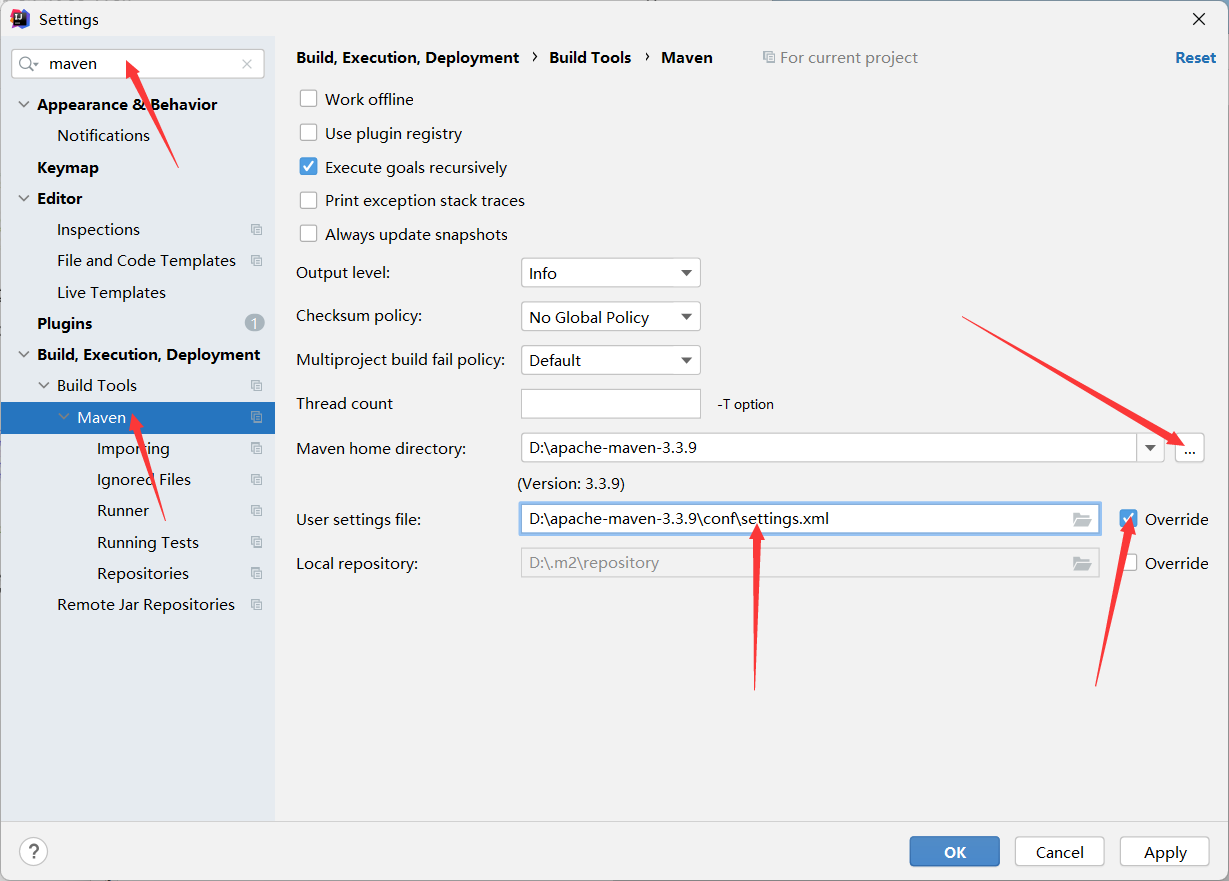
Task: Open the Keymap settings page
Action: point(68,167)
